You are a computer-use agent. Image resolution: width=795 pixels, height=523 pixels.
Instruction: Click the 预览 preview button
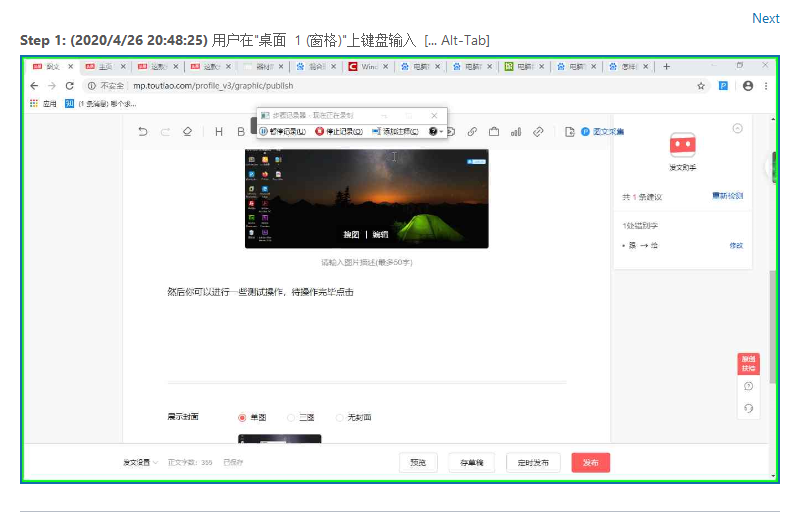coord(418,462)
